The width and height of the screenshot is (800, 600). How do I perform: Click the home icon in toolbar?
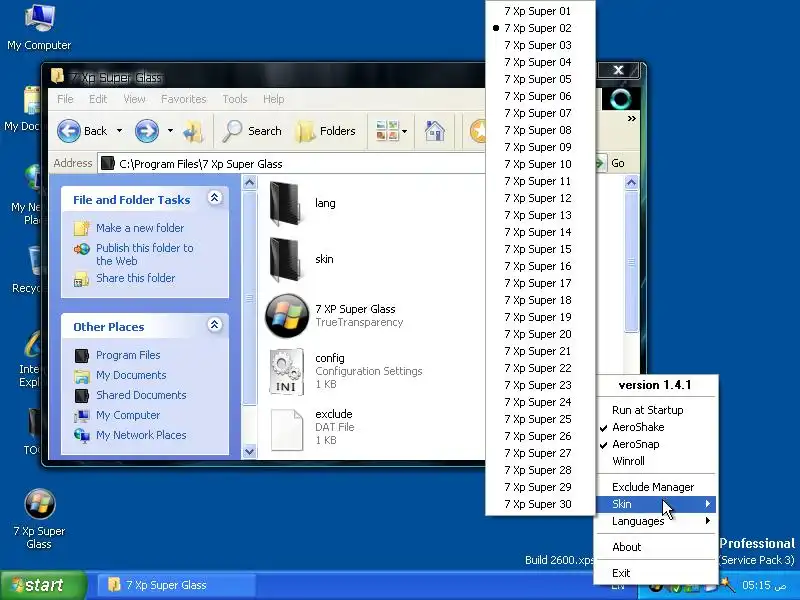434,131
